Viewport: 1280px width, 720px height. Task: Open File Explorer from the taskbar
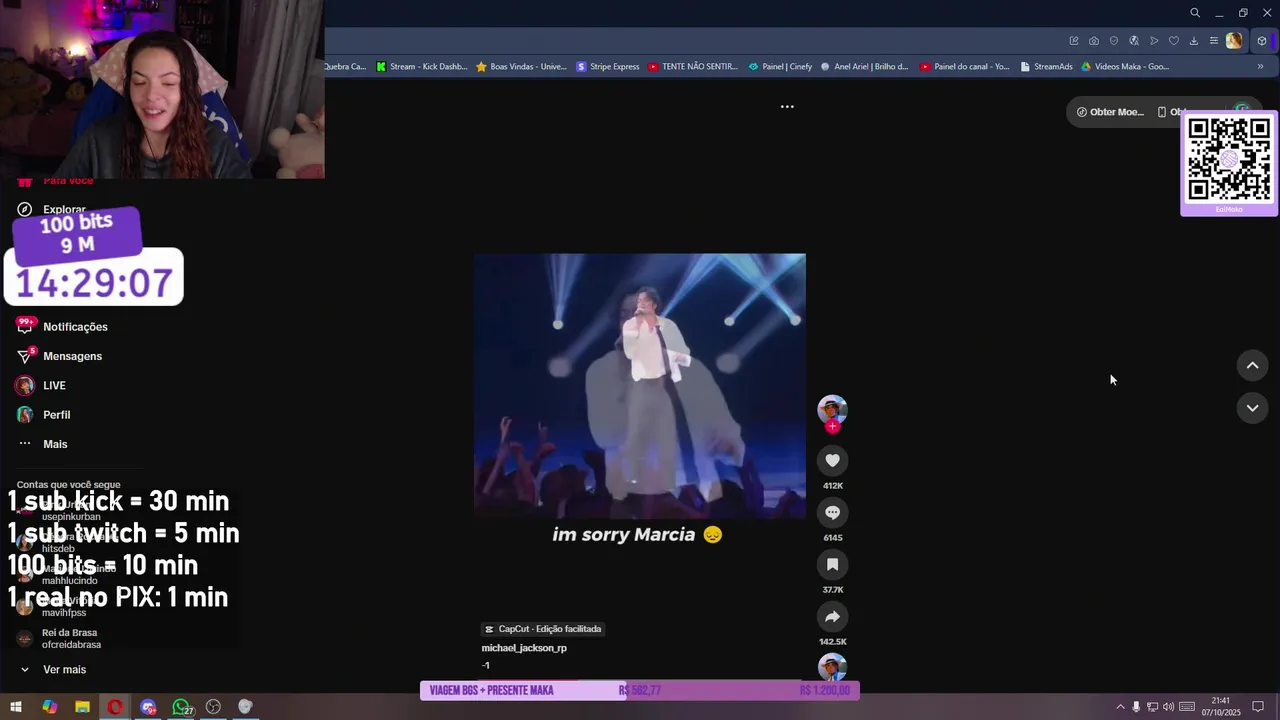click(x=82, y=707)
